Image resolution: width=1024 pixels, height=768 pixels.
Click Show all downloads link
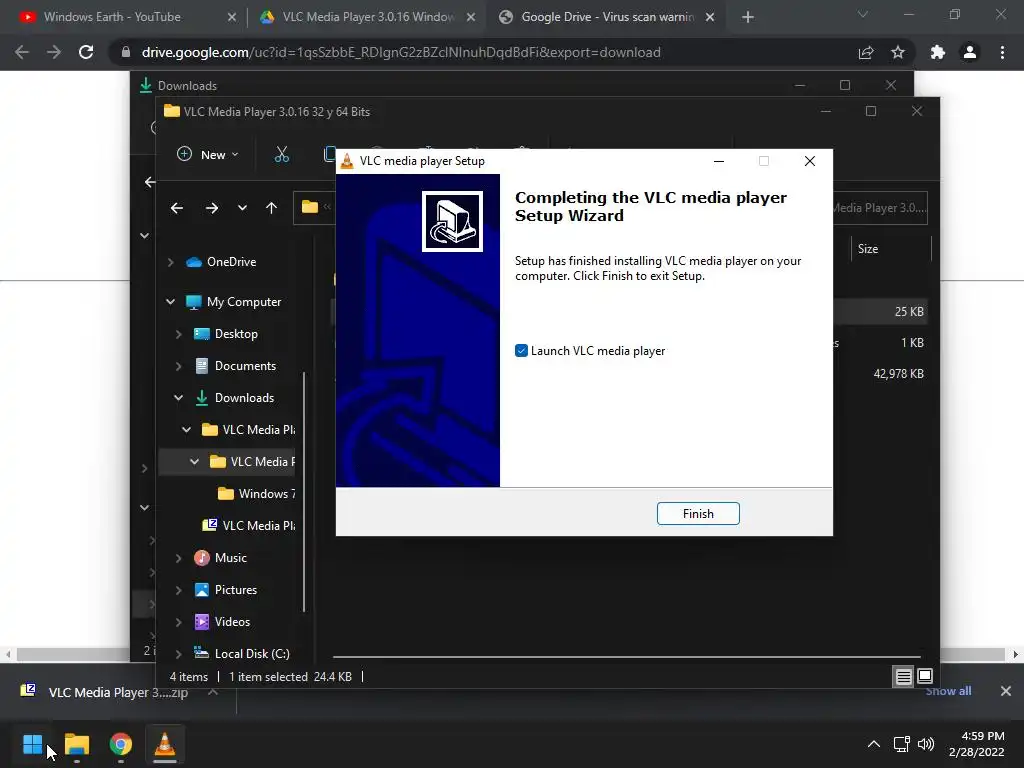point(948,691)
